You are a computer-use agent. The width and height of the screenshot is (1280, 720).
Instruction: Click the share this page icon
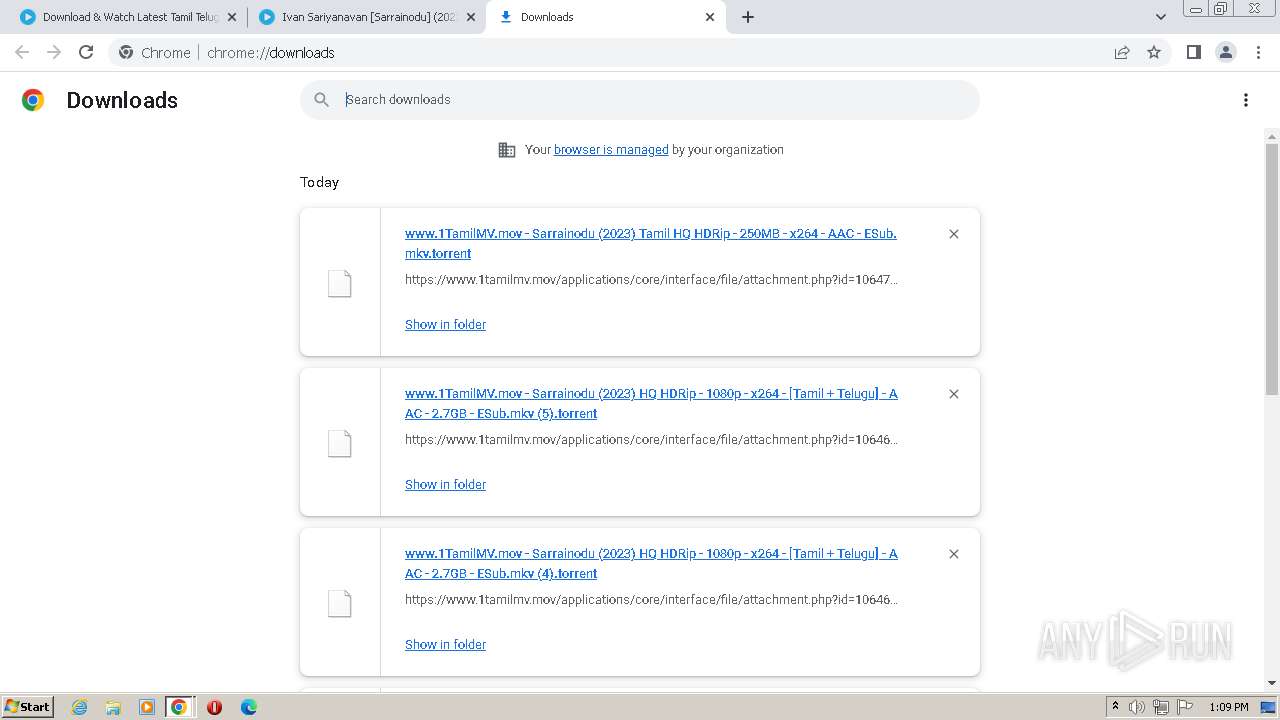[1122, 52]
